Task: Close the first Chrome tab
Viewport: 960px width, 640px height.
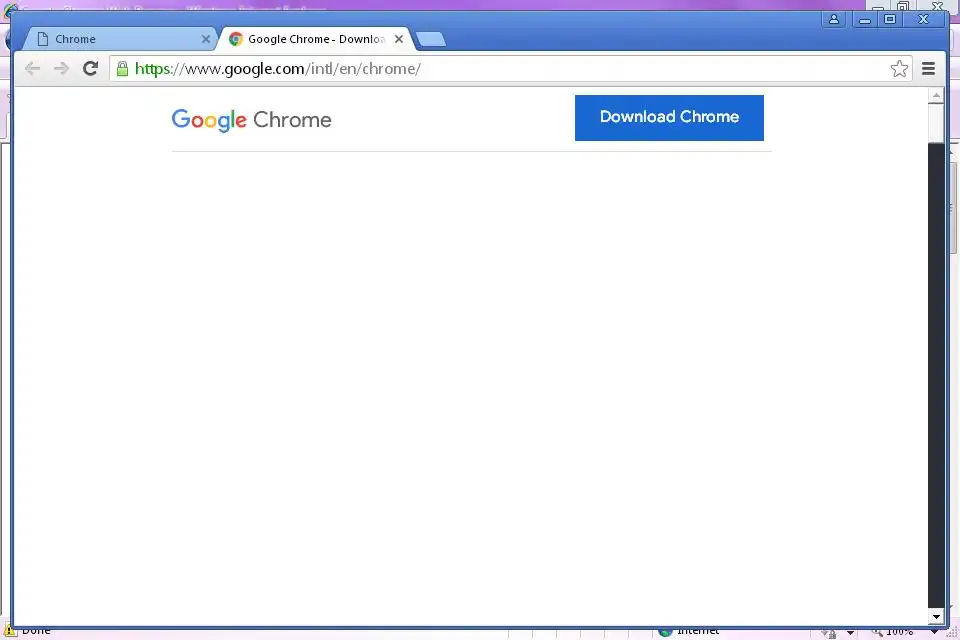Action: point(206,39)
